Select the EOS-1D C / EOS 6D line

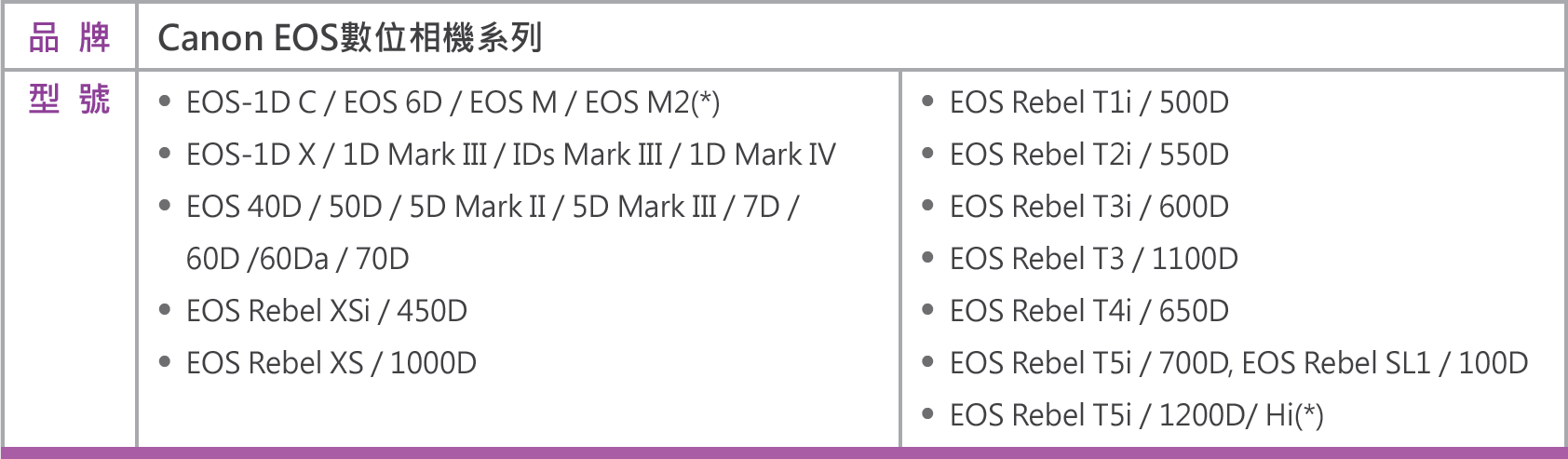pos(453,102)
